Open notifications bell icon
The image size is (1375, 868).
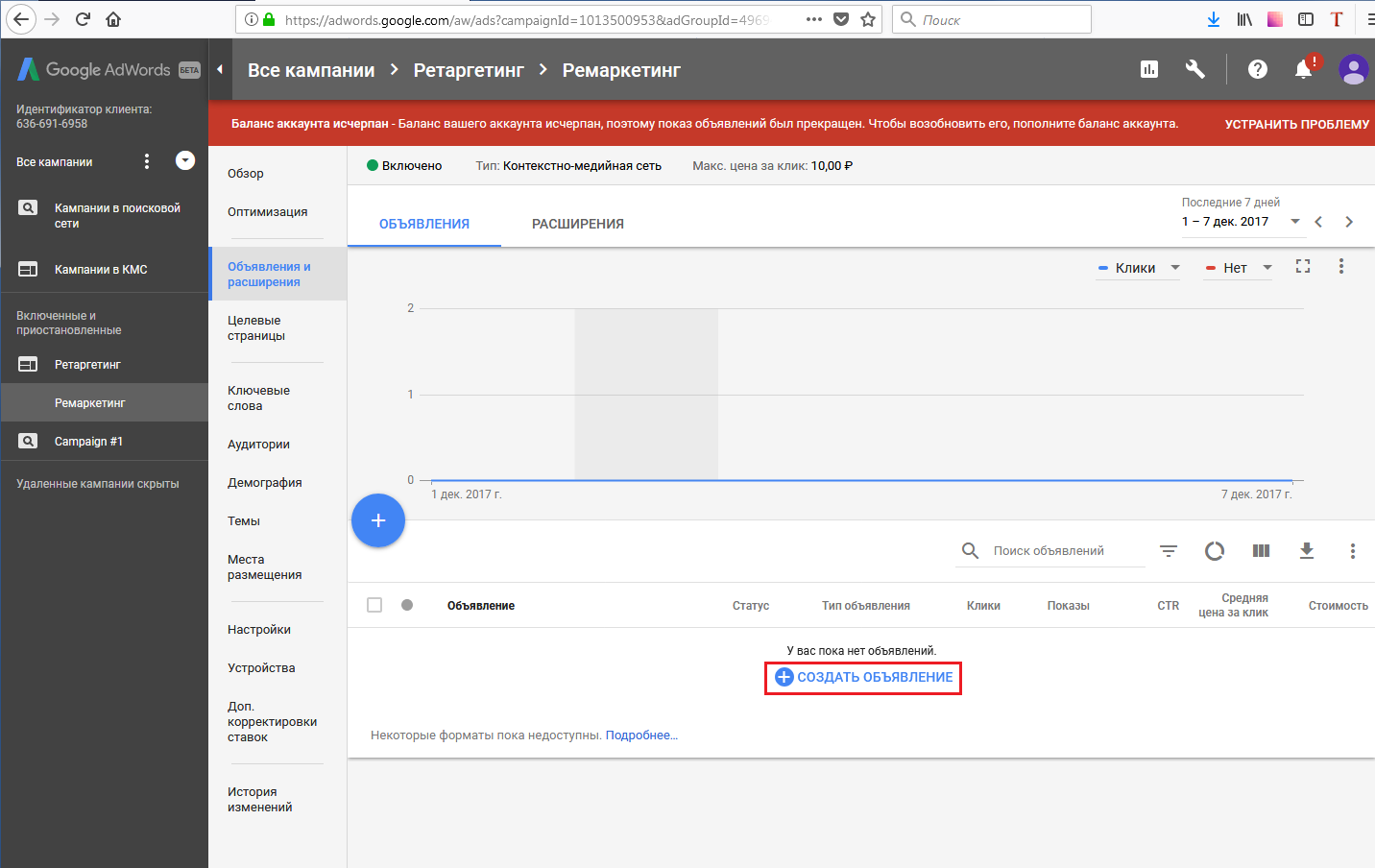(x=1304, y=69)
